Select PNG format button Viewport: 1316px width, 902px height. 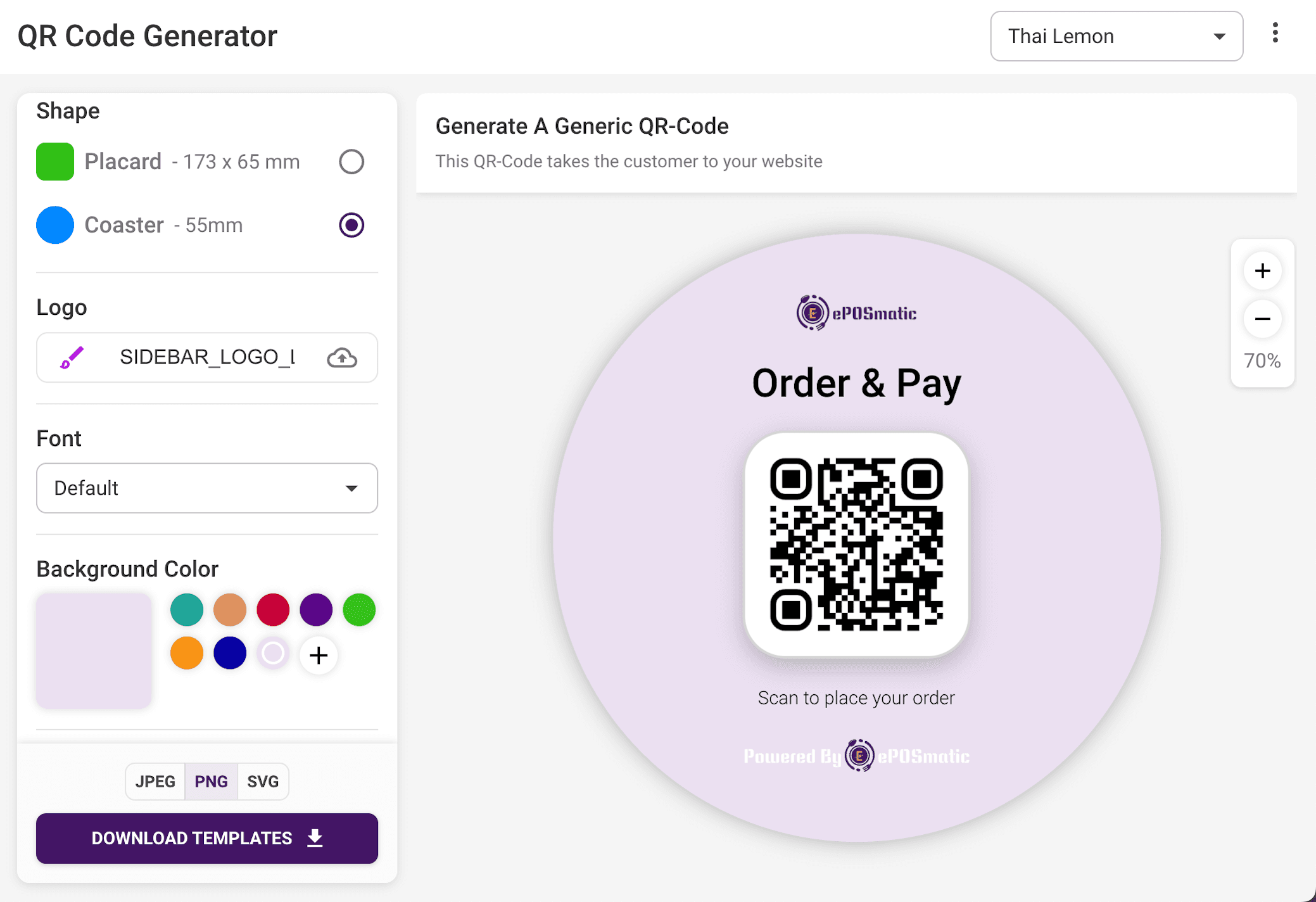pos(211,782)
